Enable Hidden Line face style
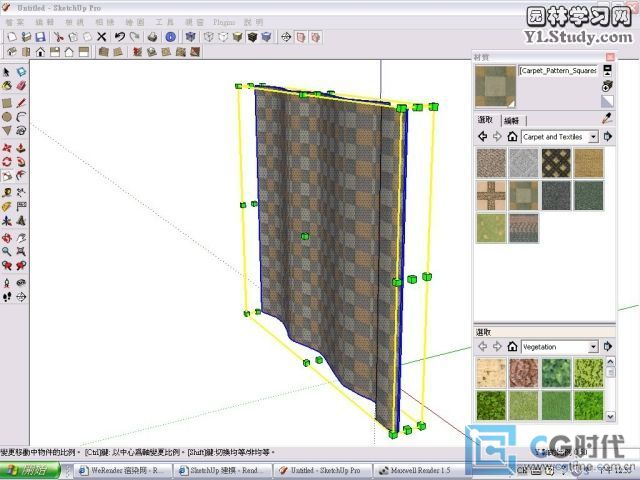Image resolution: width=640 pixels, height=480 pixels. pos(223,37)
